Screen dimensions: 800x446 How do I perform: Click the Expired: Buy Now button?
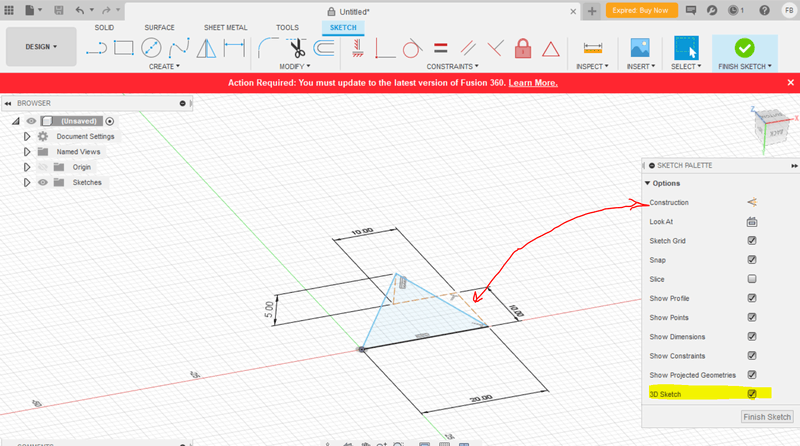coord(641,10)
